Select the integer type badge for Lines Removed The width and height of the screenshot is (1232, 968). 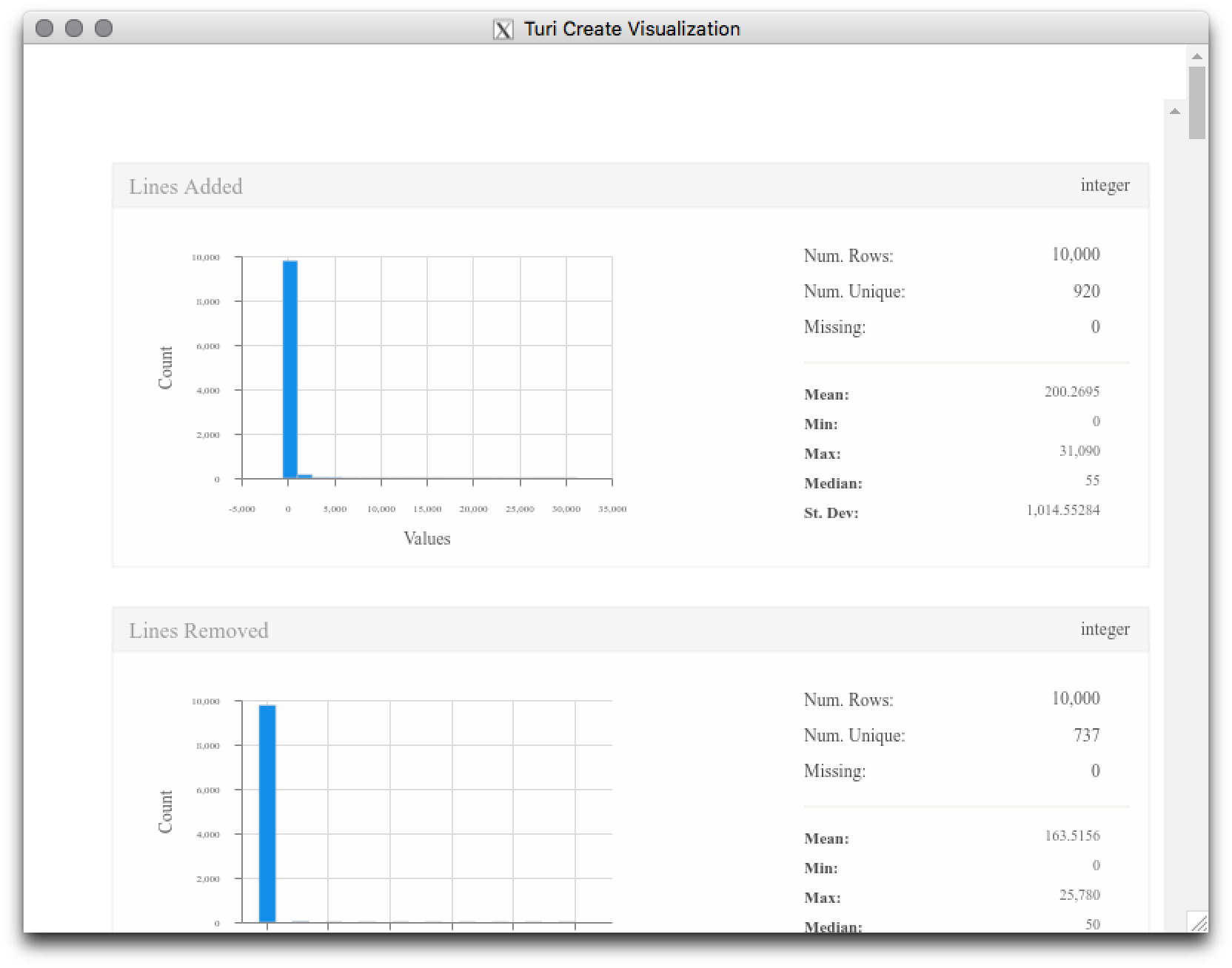click(x=1105, y=629)
